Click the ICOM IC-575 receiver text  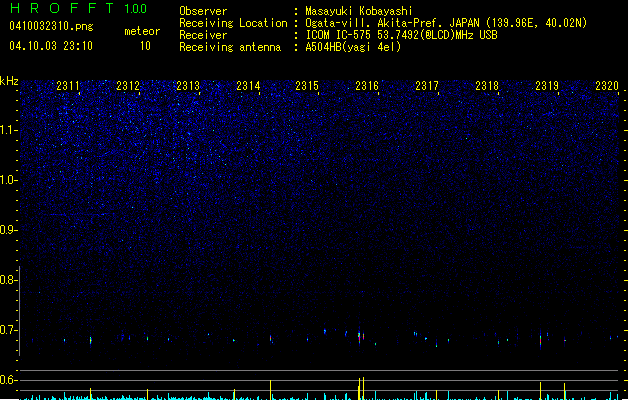(401, 35)
